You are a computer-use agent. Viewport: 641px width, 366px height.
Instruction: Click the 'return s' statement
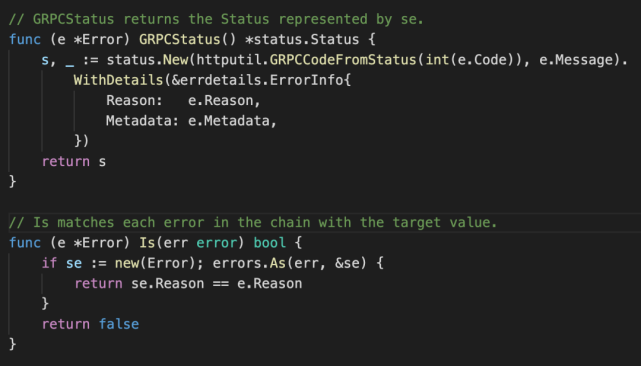(x=74, y=162)
